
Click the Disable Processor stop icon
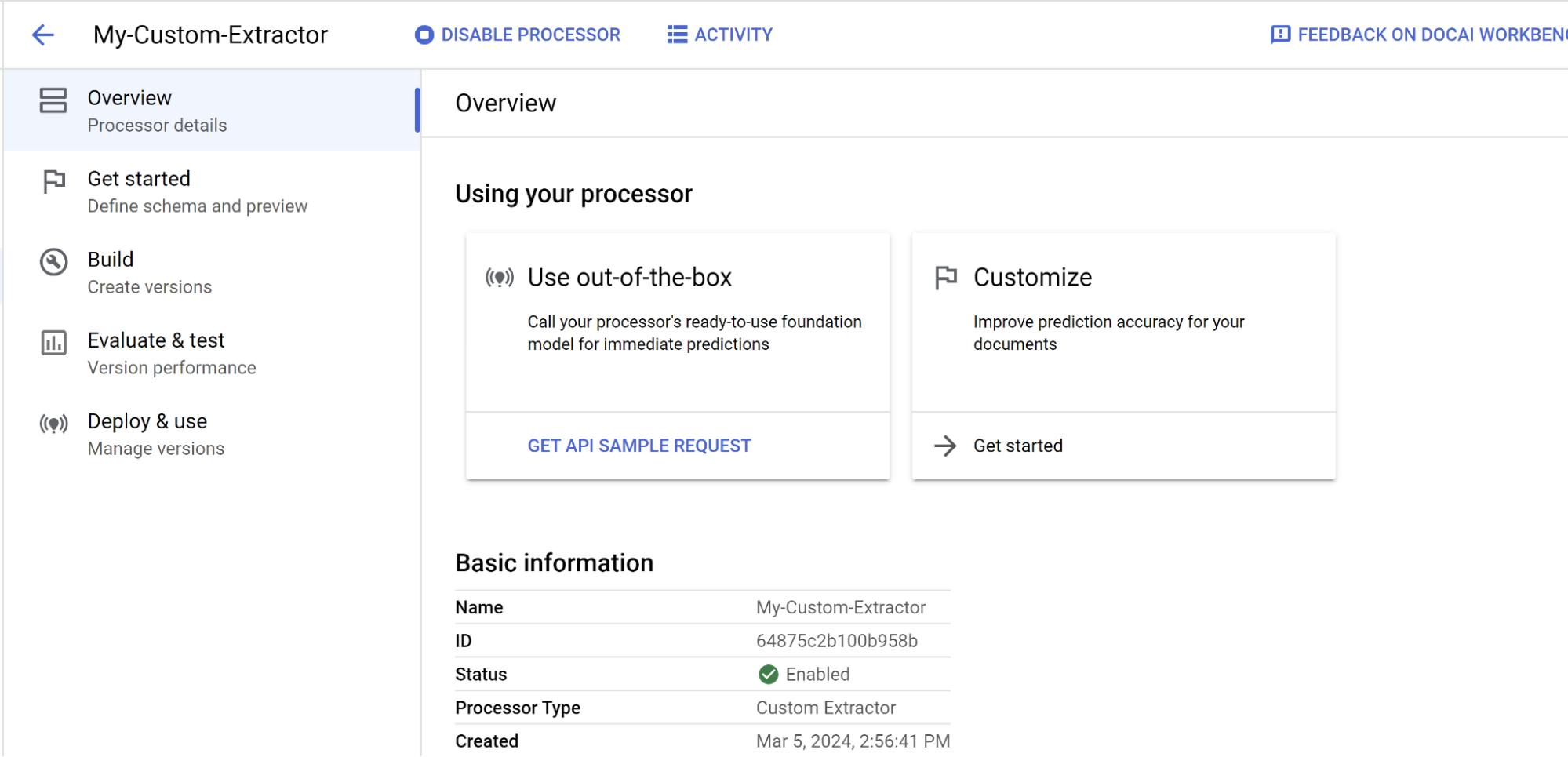pos(424,35)
